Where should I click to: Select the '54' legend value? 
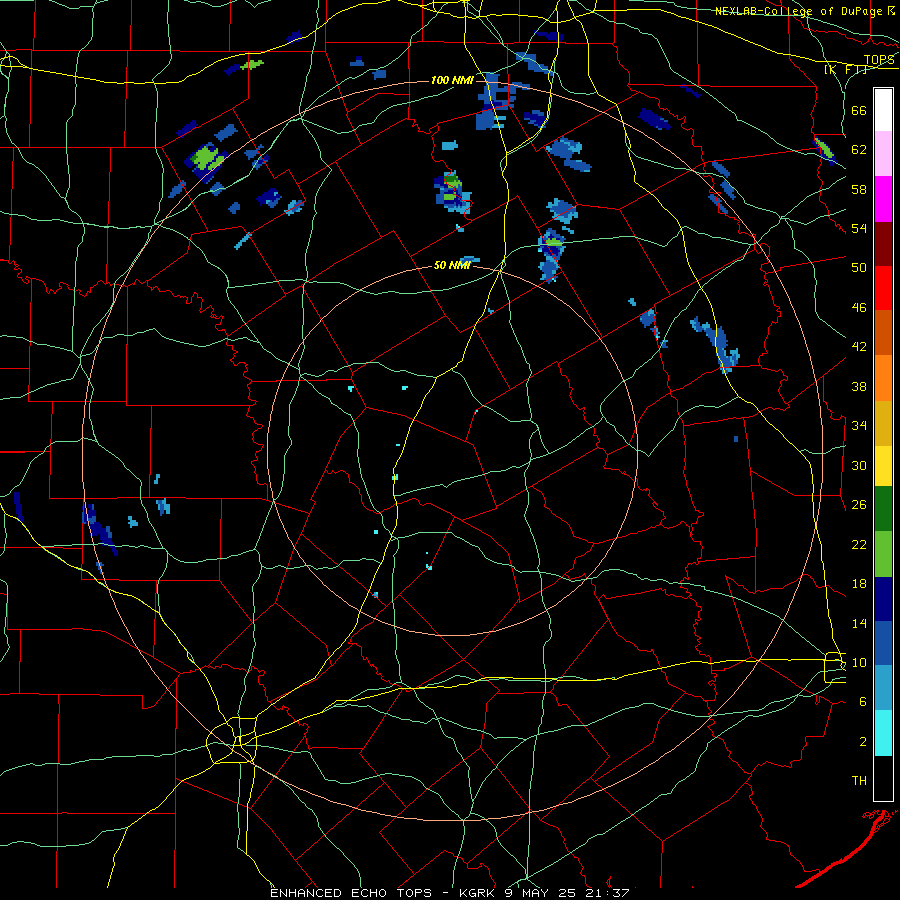(x=859, y=228)
